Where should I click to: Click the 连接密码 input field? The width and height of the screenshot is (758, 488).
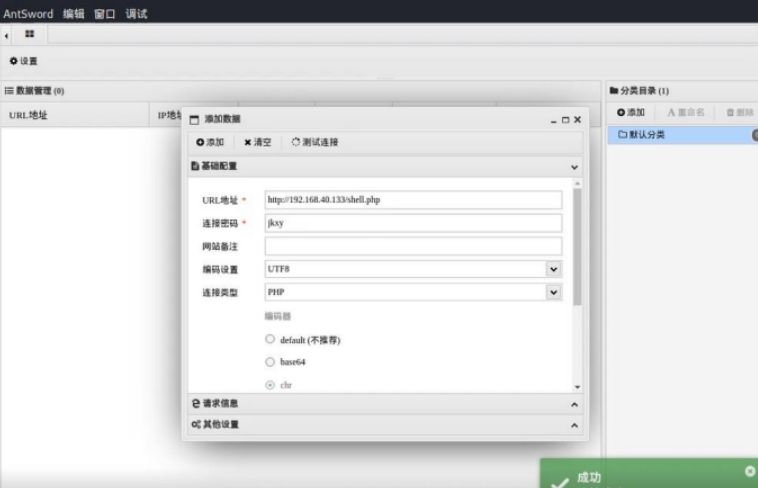(x=413, y=223)
